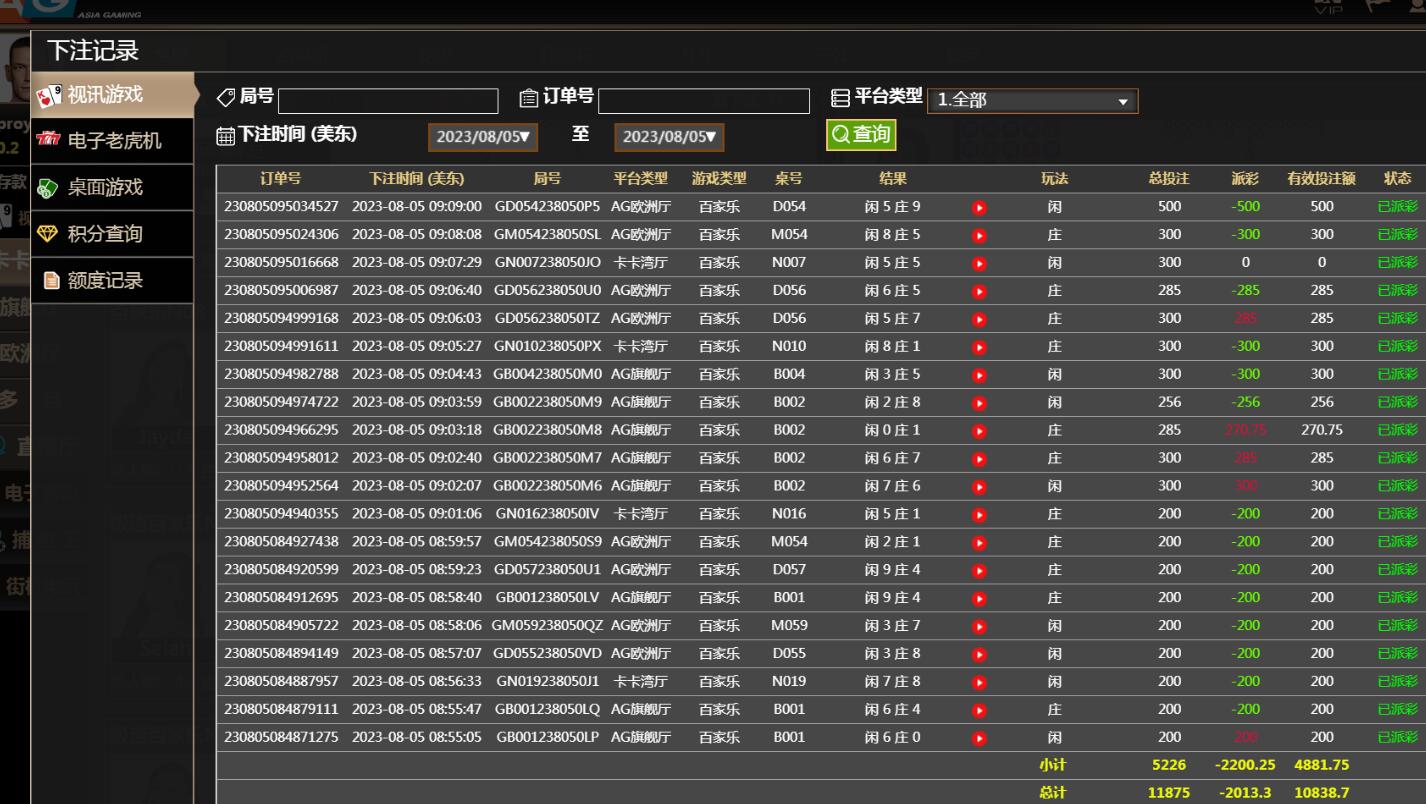
Task: Play video replay for order 230805095006987
Action: pos(980,292)
